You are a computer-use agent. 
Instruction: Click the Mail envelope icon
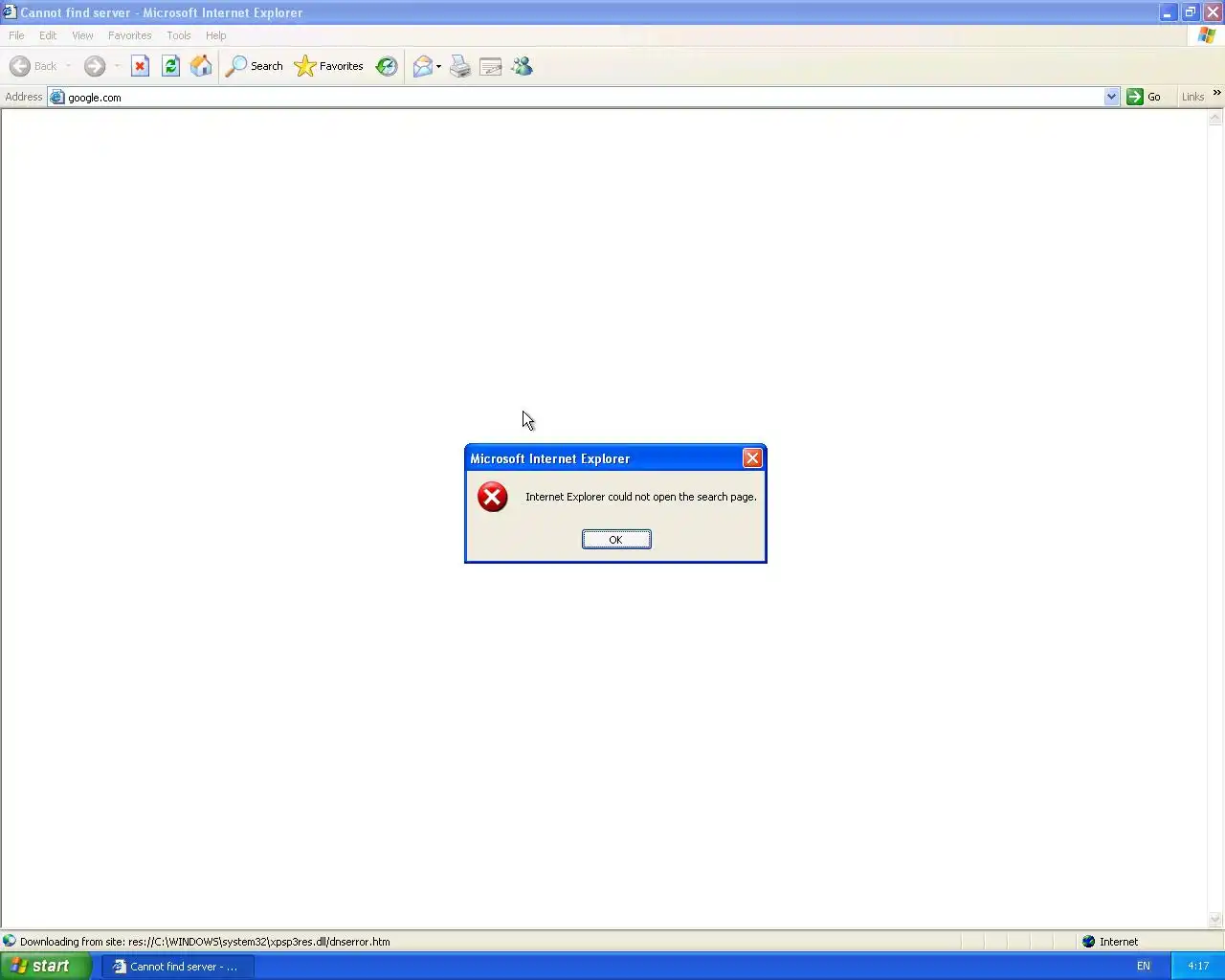tap(422, 66)
